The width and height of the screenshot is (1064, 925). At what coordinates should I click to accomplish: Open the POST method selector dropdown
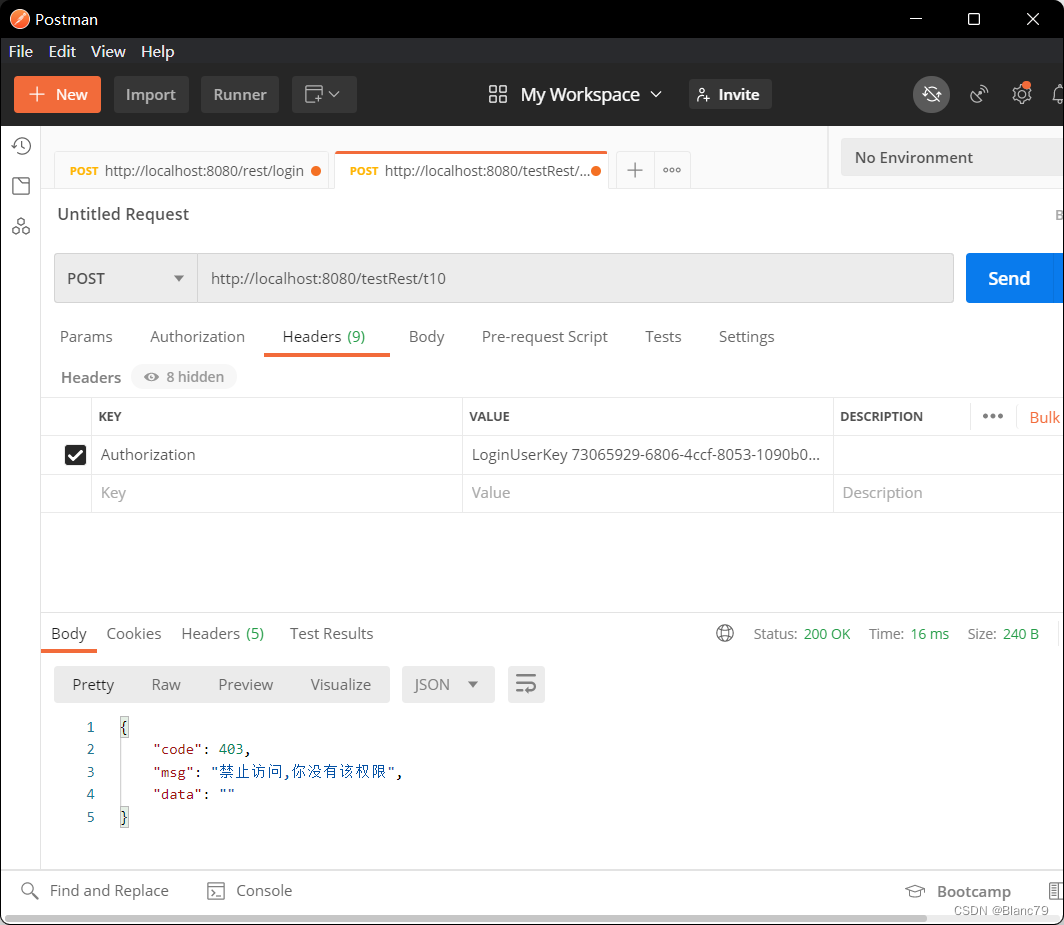click(x=125, y=278)
